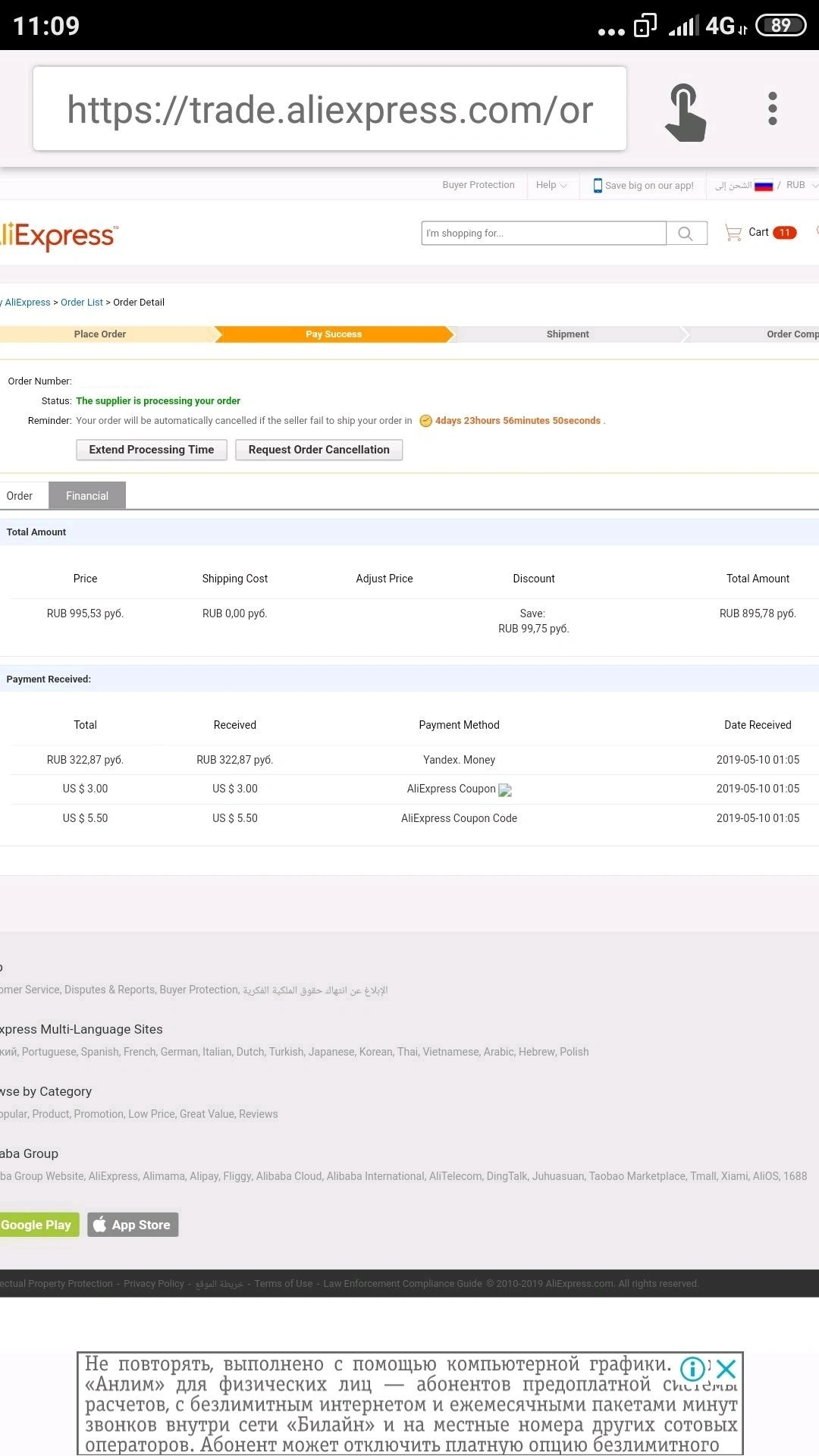819x1456 pixels.
Task: Tap the App Store download button
Action: 133,1225
